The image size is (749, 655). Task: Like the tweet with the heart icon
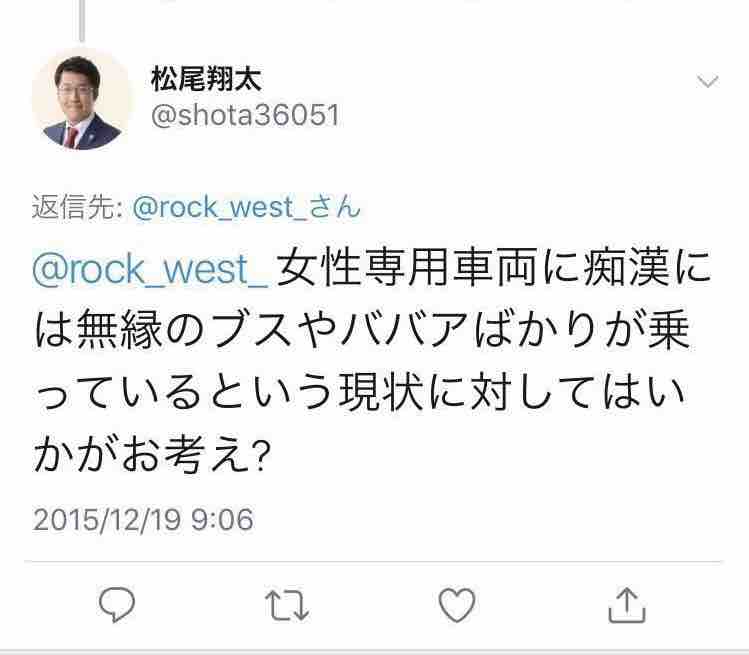(457, 605)
